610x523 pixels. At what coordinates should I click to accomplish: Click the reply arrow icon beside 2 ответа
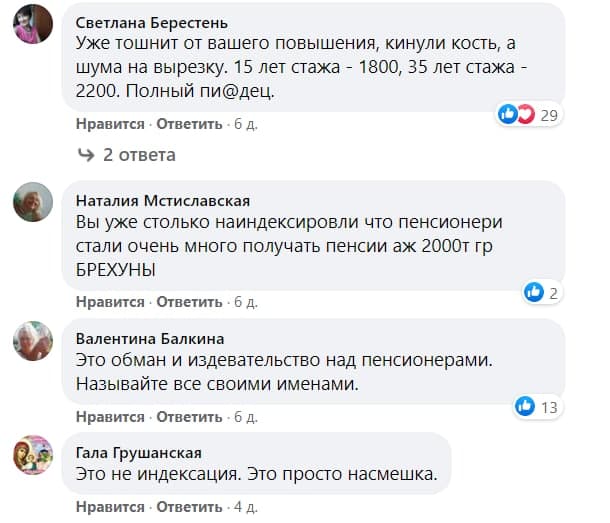(x=86, y=155)
